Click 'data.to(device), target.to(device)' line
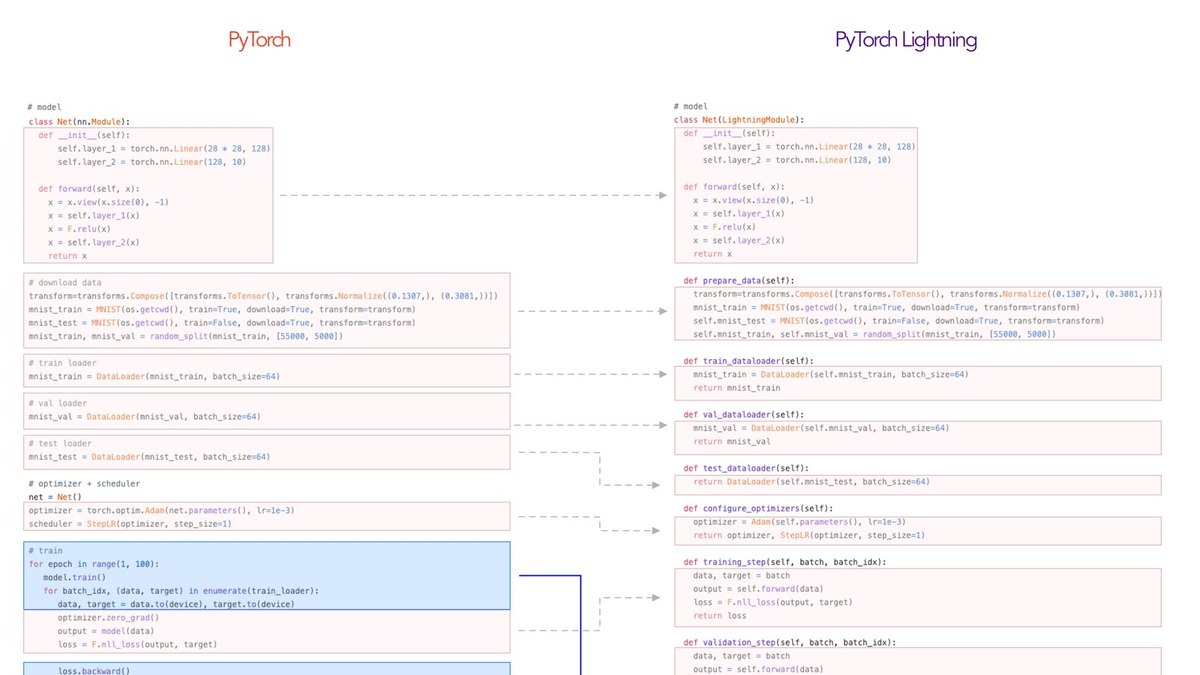The image size is (1200, 675). pos(176,604)
